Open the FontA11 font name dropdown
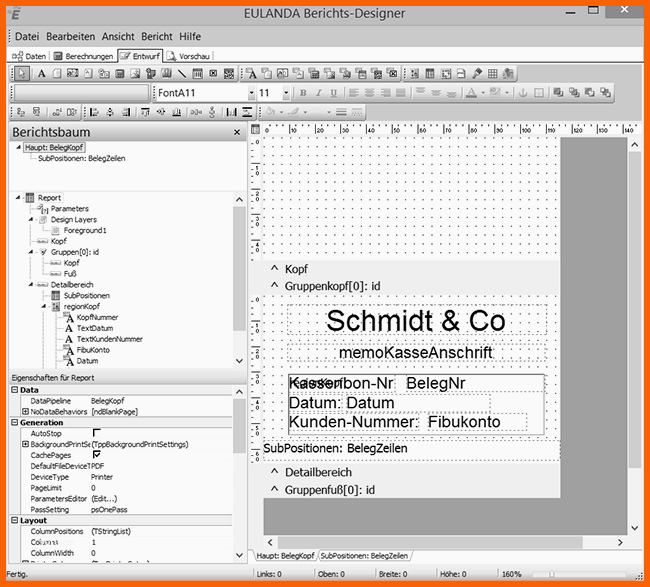 pyautogui.click(x=251, y=93)
